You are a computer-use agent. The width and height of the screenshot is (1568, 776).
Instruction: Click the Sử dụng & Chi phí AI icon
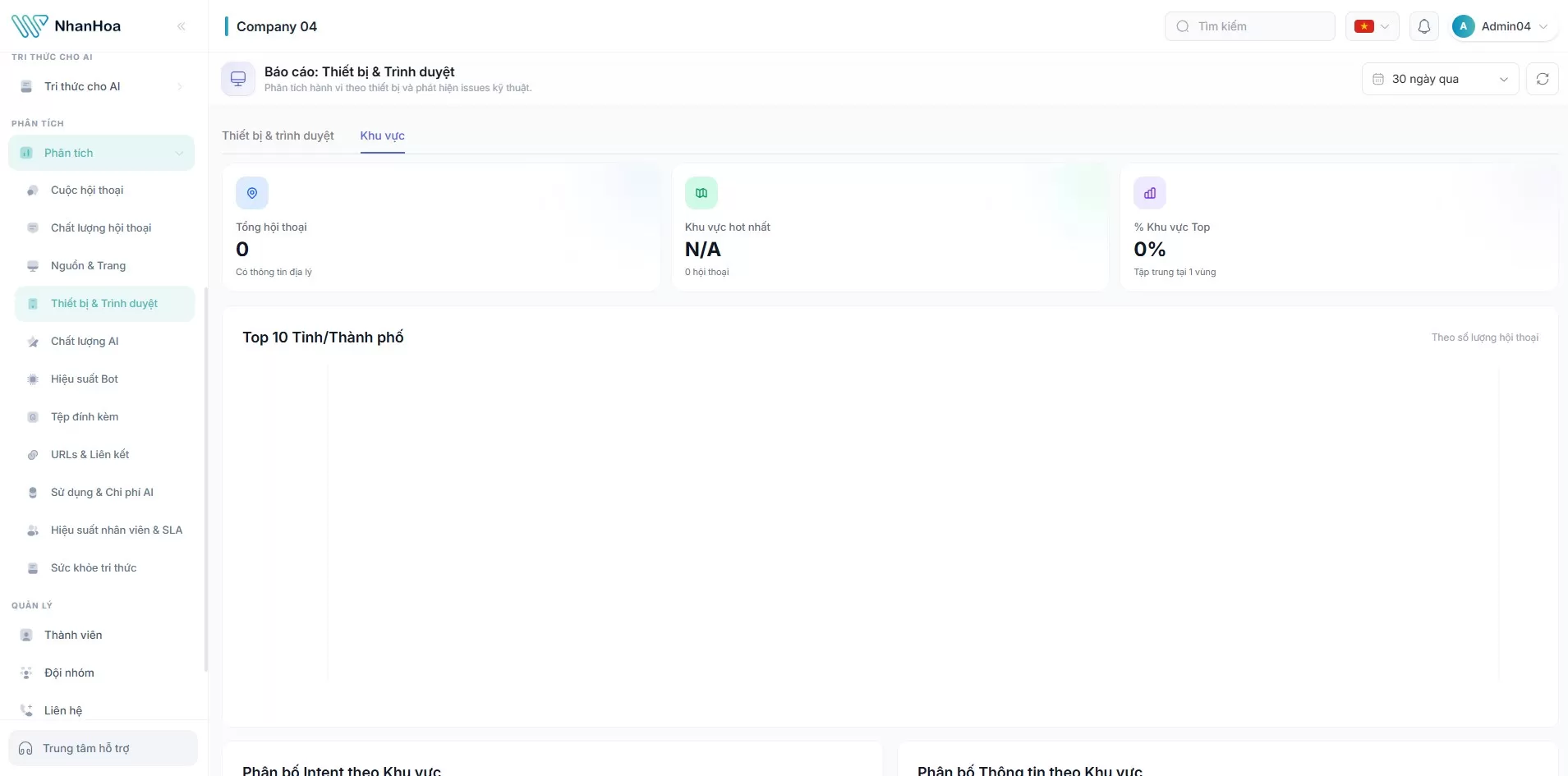coord(33,493)
